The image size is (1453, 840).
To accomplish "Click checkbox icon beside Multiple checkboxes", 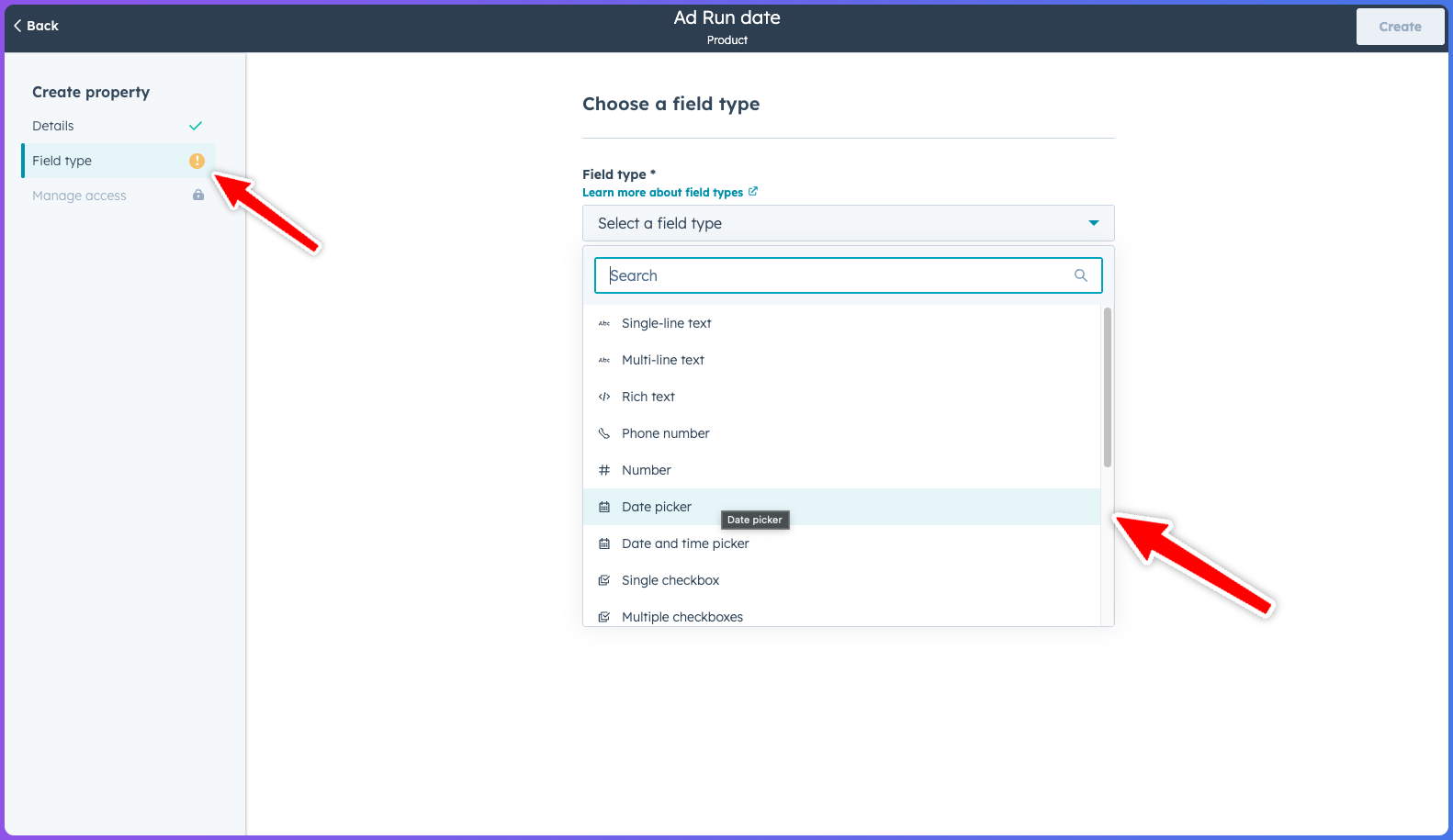I will coord(604,617).
